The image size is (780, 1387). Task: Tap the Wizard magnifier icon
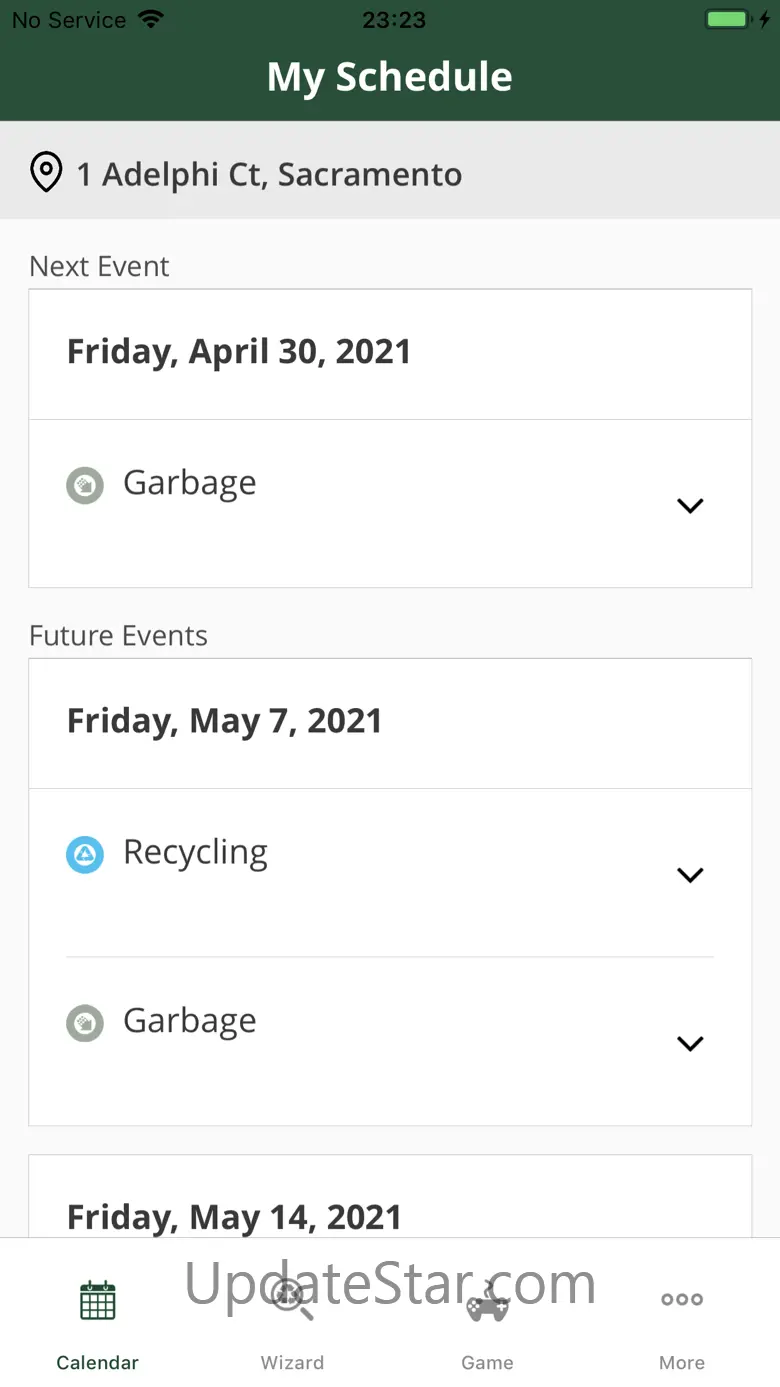click(x=292, y=1300)
